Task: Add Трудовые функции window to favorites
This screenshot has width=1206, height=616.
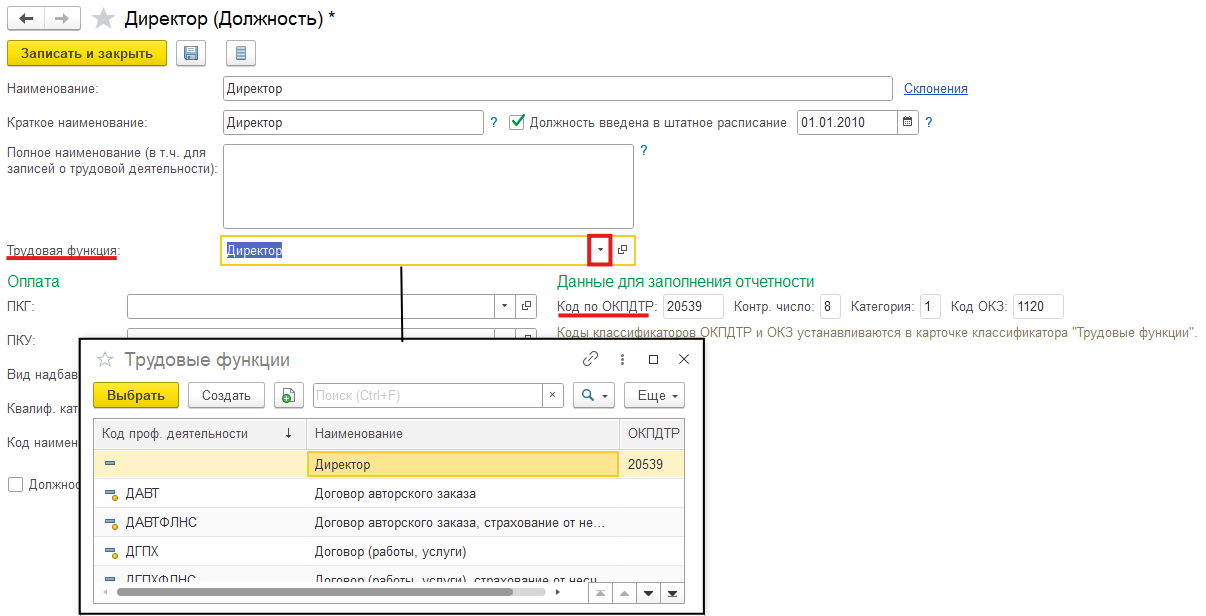Action: [x=104, y=360]
